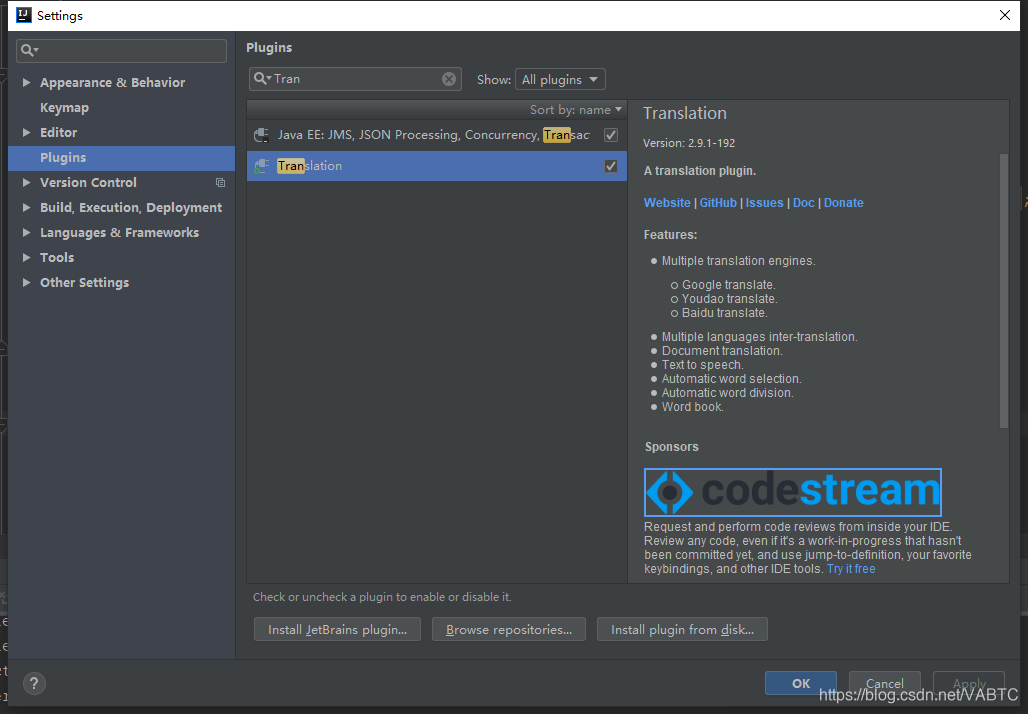Clear the plugin search text with X icon
Screen dimensions: 1028x714
pyautogui.click(x=448, y=79)
